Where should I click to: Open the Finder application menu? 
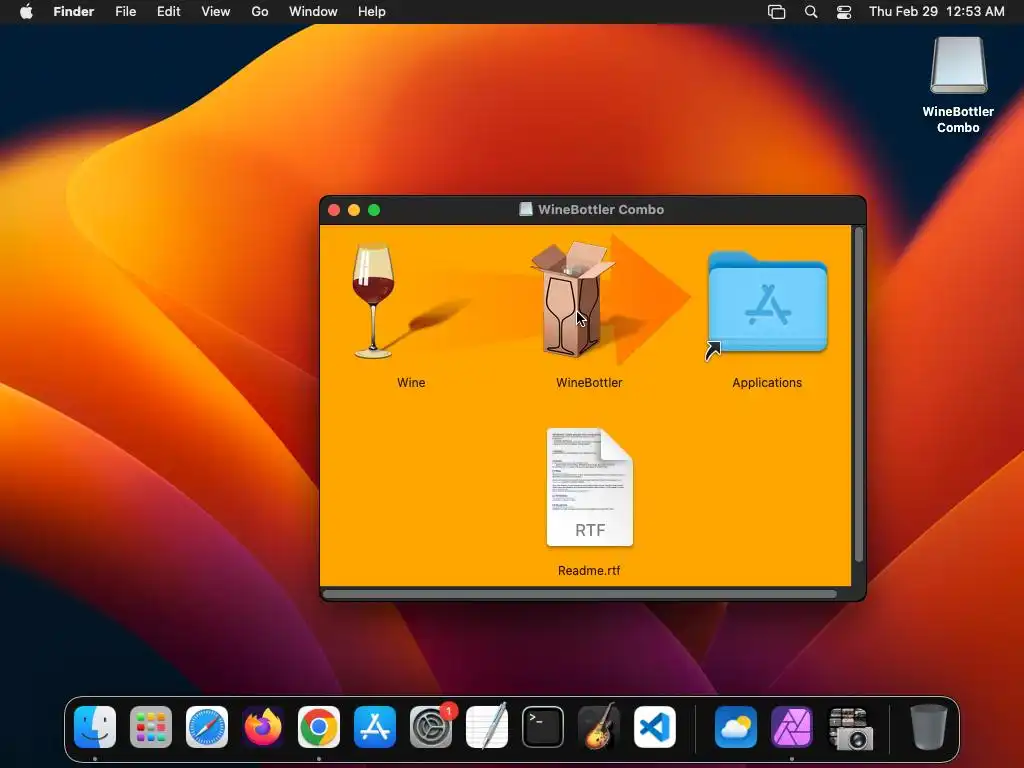(74, 11)
